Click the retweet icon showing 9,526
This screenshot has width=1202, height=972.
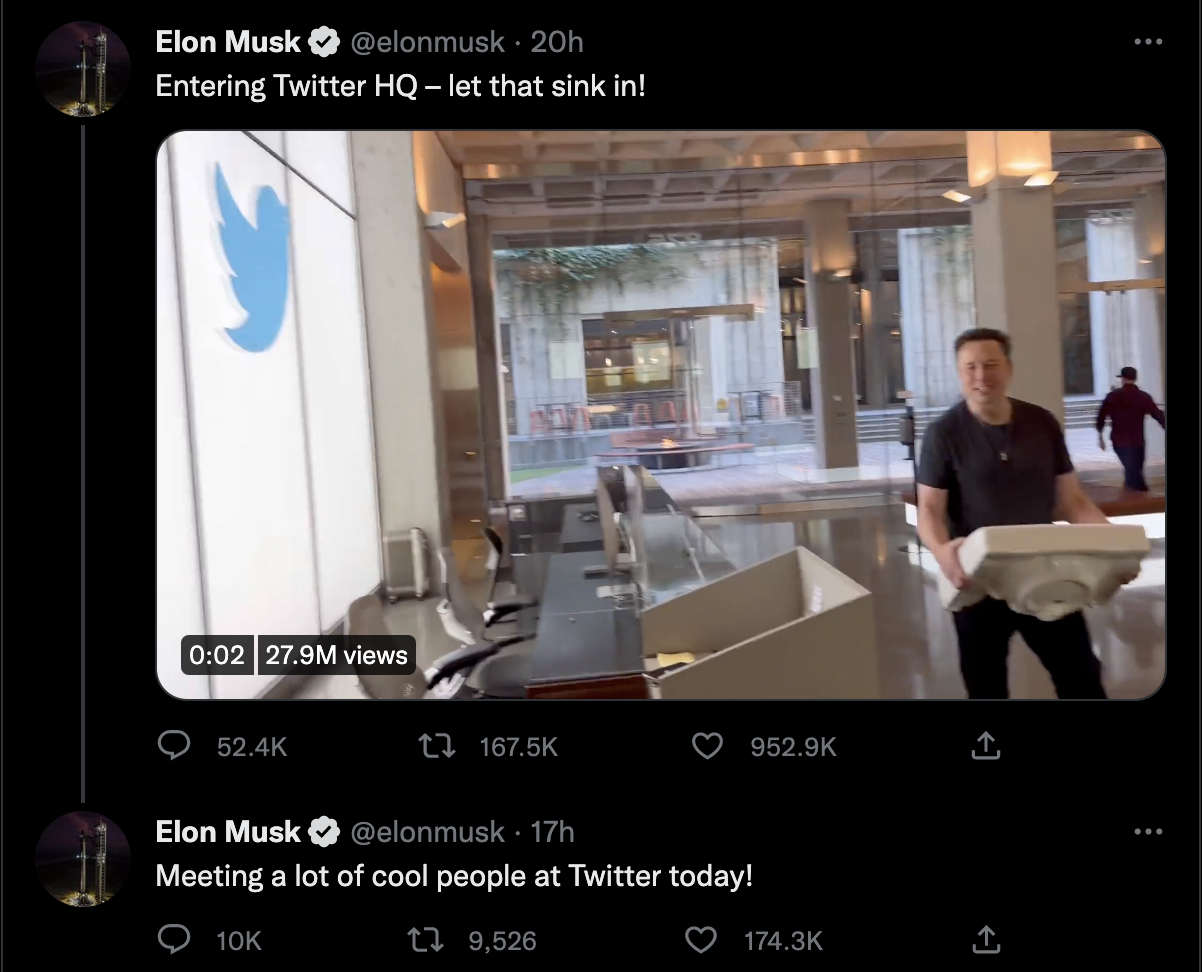coord(425,940)
